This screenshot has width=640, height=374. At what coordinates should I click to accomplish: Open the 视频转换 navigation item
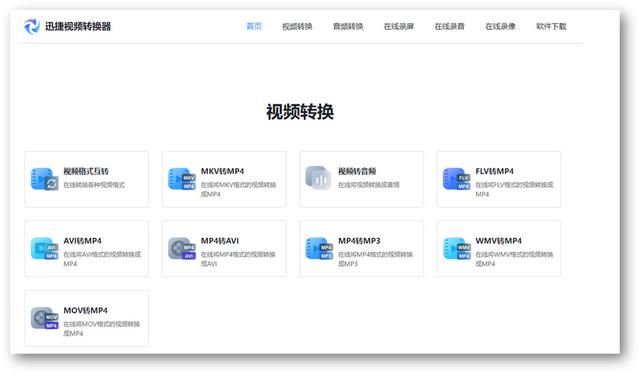click(x=297, y=27)
